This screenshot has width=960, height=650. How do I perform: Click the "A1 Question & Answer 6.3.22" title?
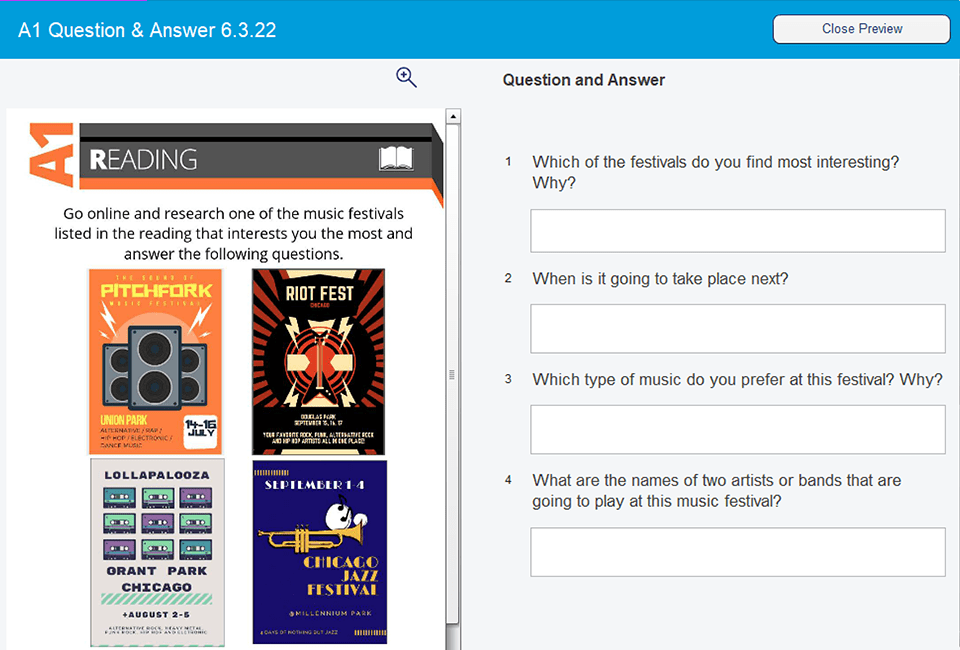[147, 30]
